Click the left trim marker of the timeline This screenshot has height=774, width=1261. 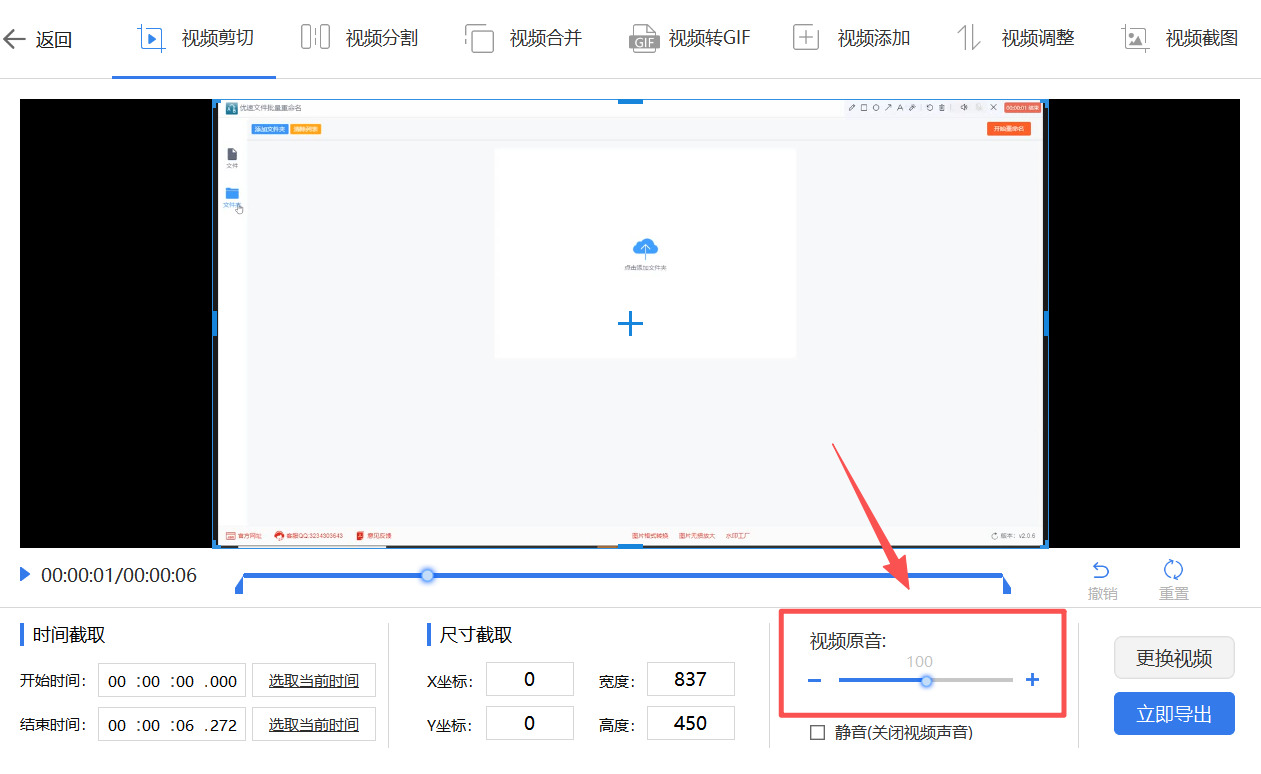coord(239,584)
